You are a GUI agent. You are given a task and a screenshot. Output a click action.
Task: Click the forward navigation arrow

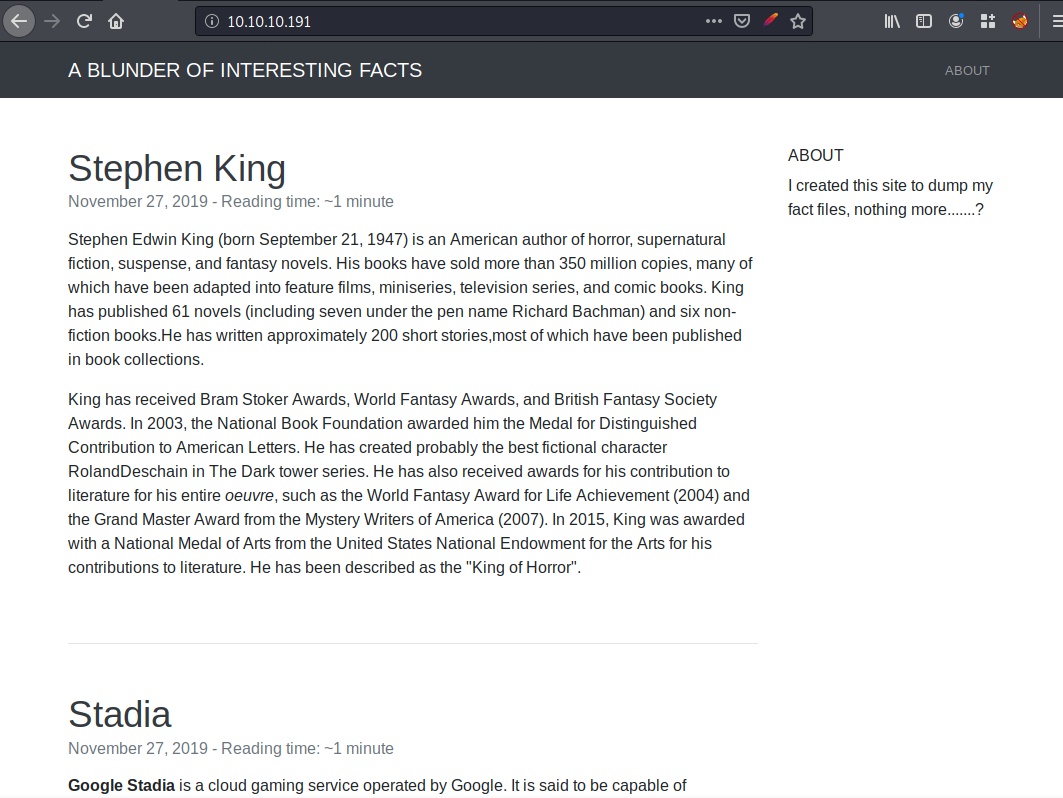pyautogui.click(x=52, y=21)
